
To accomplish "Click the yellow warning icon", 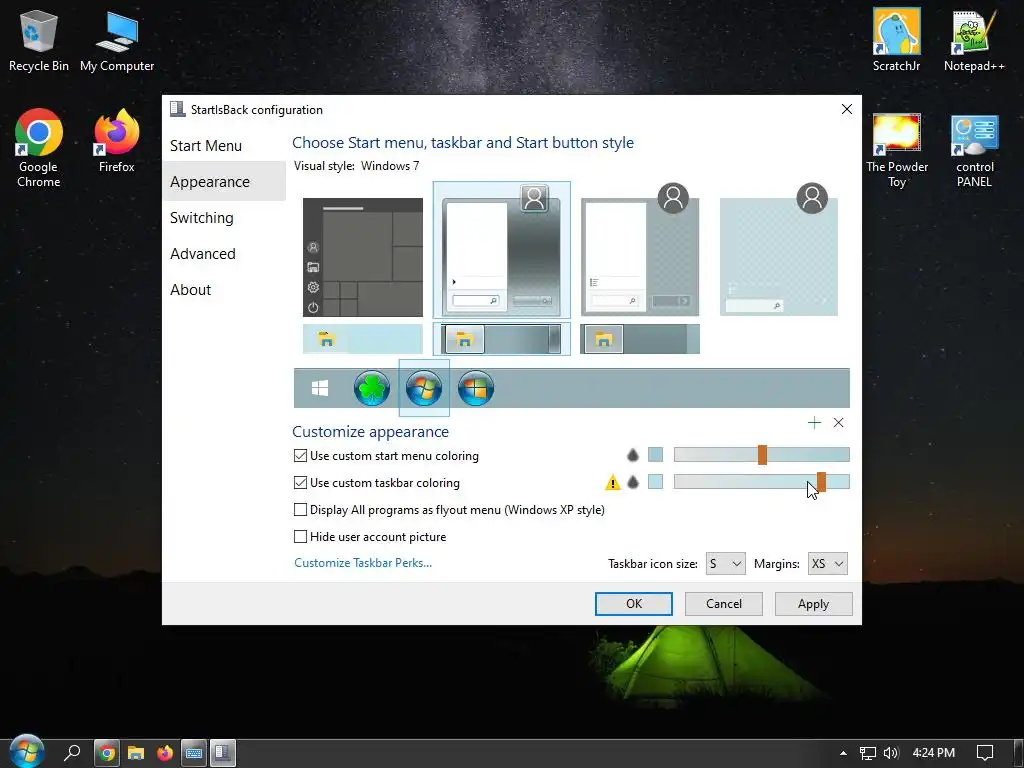I will (613, 483).
